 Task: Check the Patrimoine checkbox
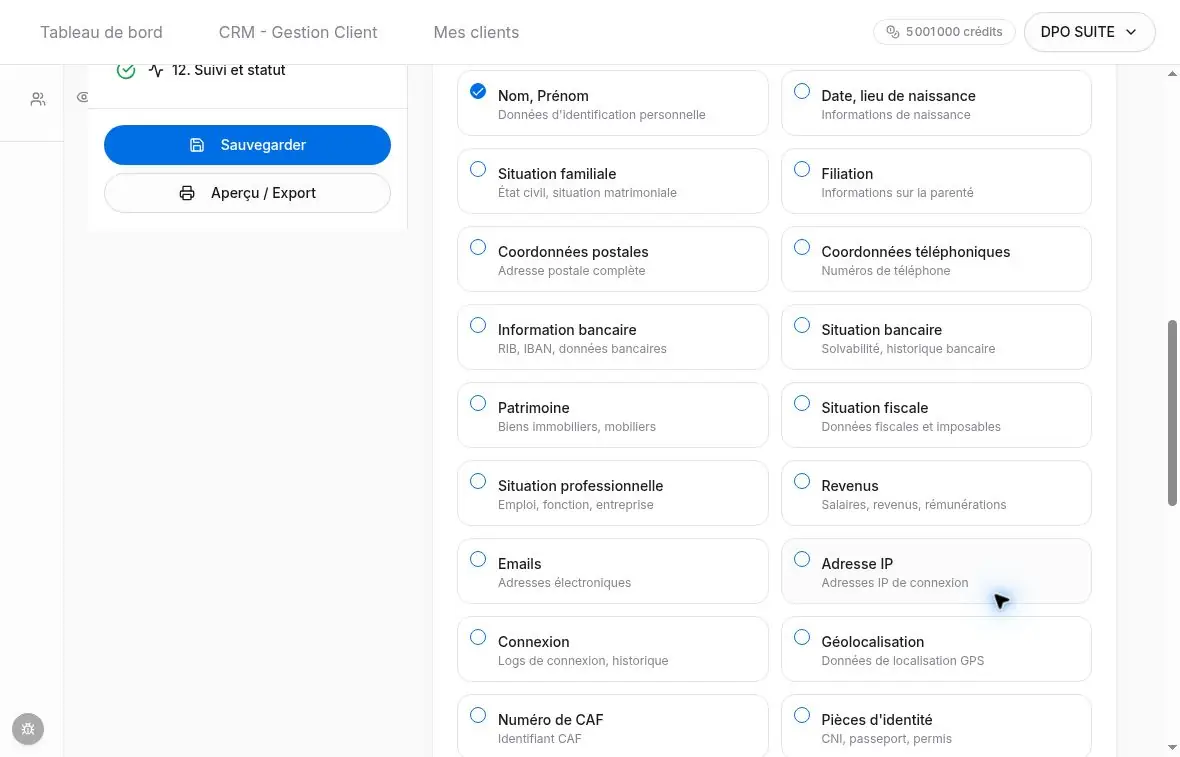tap(478, 403)
